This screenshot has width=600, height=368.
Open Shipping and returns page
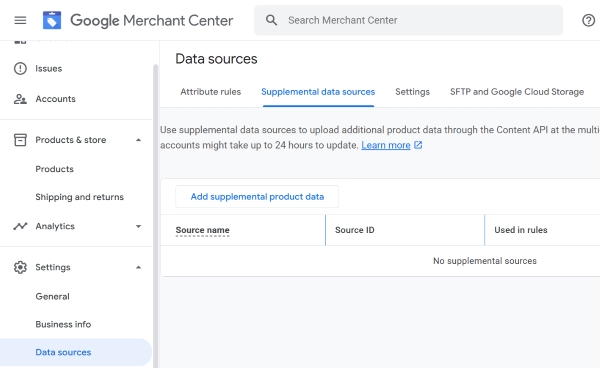[80, 197]
